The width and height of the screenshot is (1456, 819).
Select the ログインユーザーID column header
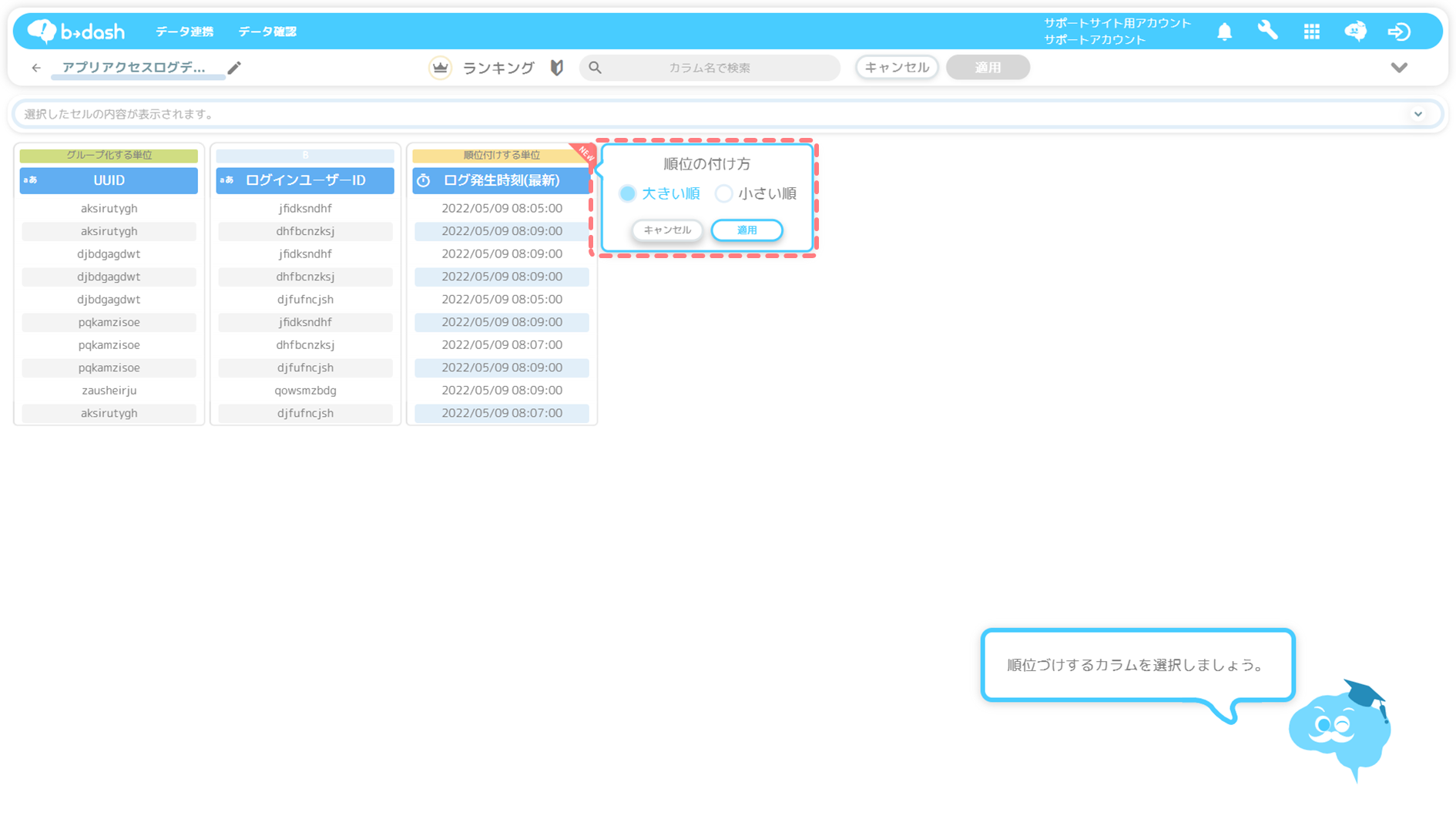click(x=305, y=180)
